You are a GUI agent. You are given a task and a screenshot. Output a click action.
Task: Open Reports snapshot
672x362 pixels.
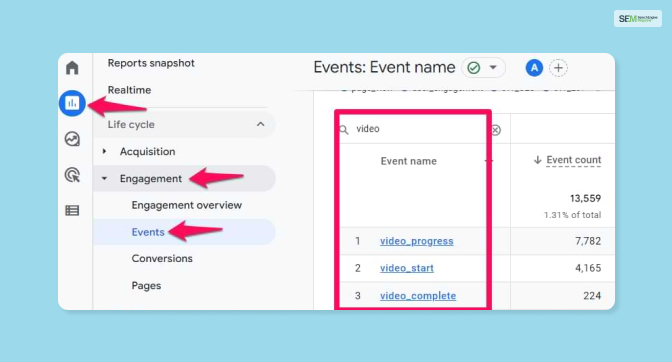click(151, 63)
